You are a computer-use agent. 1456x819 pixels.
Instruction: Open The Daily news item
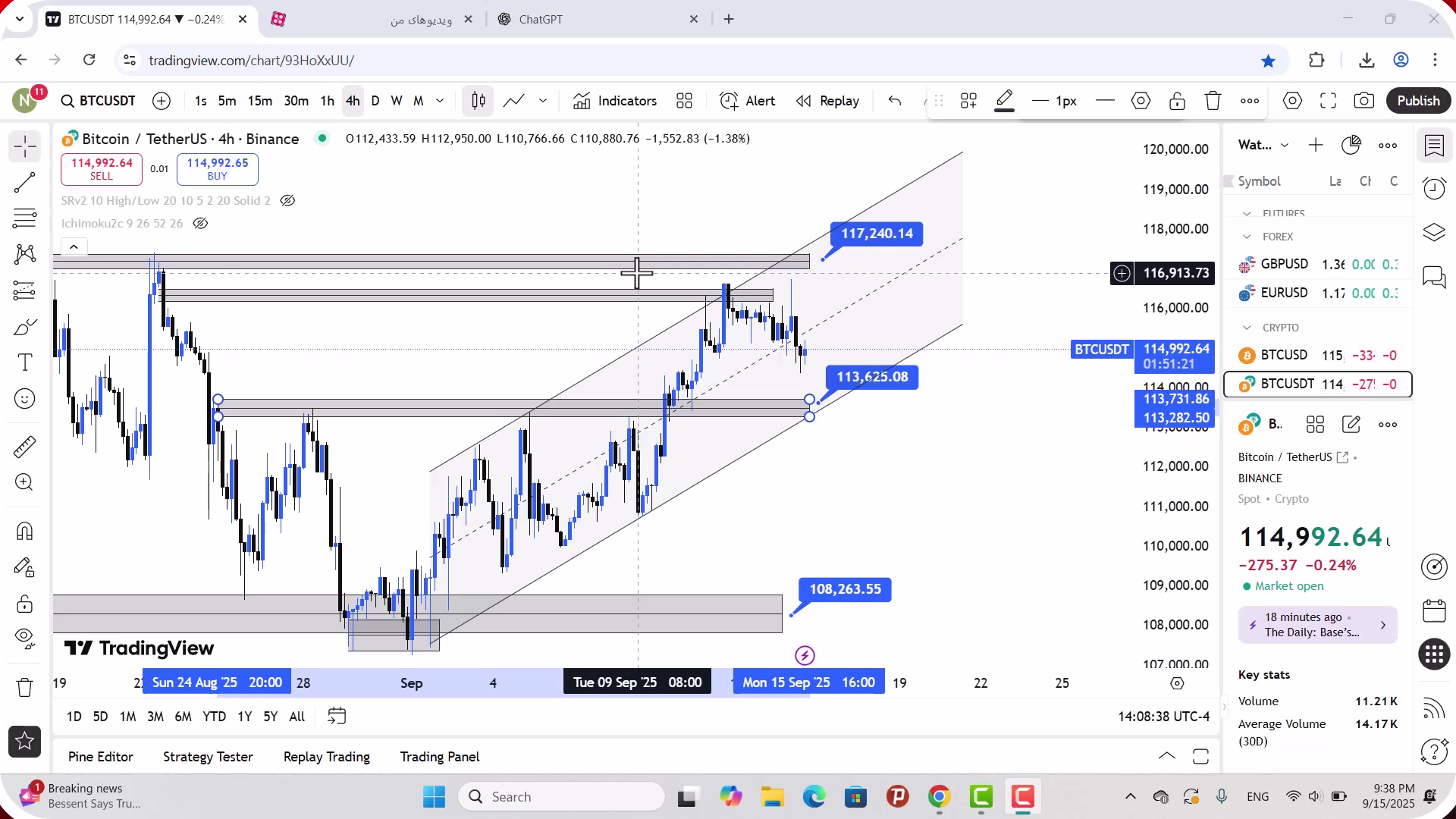[x=1318, y=625]
